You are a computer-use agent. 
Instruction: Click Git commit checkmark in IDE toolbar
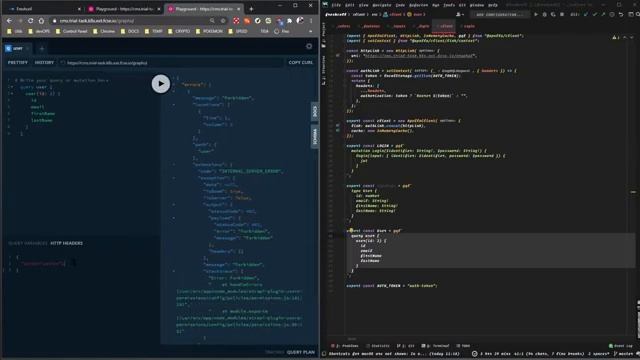click(595, 14)
